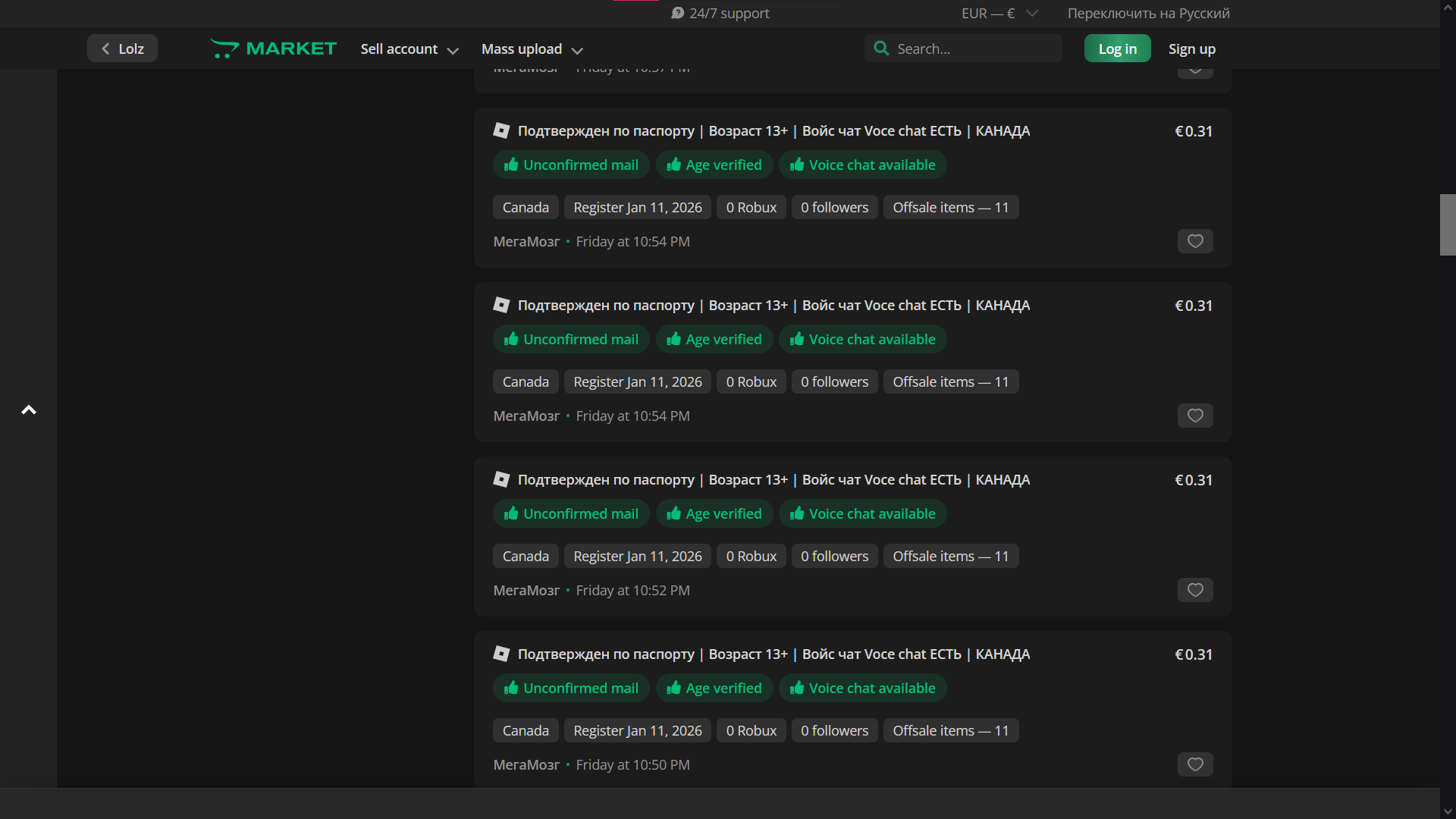The height and width of the screenshot is (819, 1456).
Task: Like the listing posted at 10:50 PM
Action: click(x=1194, y=764)
